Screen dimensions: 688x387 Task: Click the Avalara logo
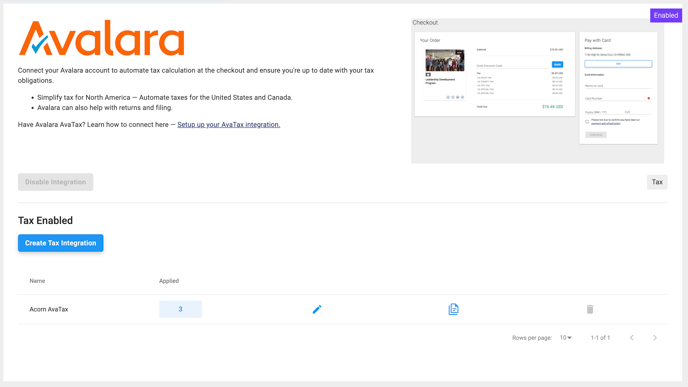tap(101, 38)
